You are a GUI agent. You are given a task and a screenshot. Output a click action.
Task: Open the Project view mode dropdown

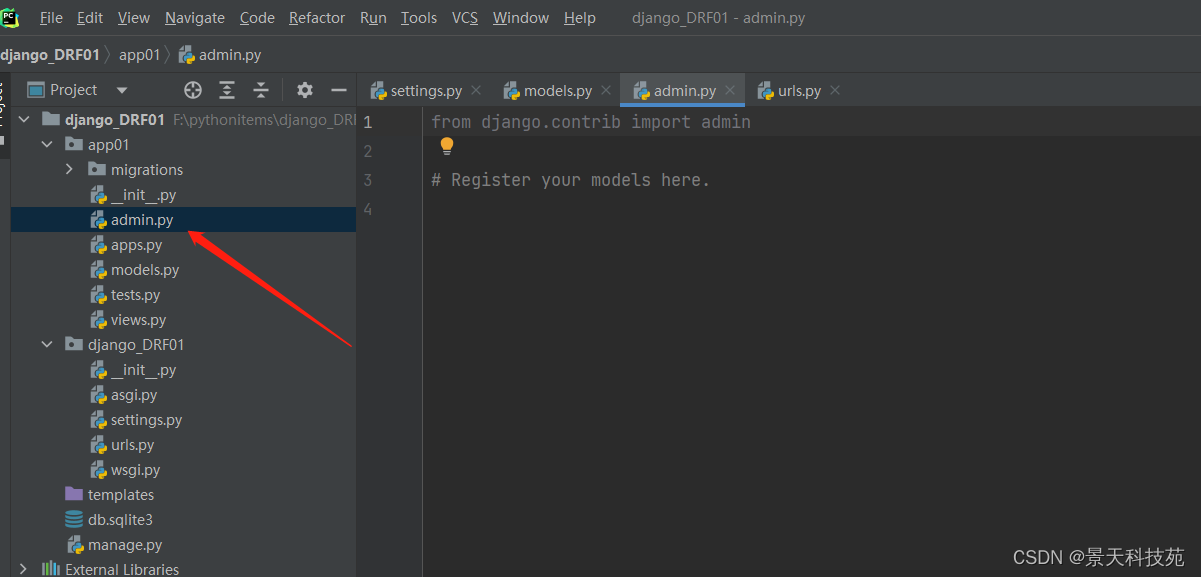[x=121, y=89]
